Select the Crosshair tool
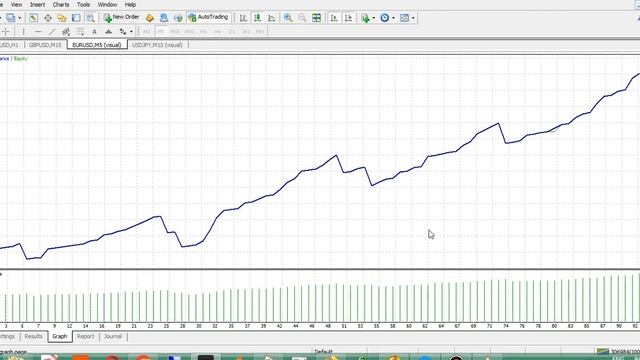Viewport: 640px width, 360px height. pyautogui.click(x=6, y=31)
